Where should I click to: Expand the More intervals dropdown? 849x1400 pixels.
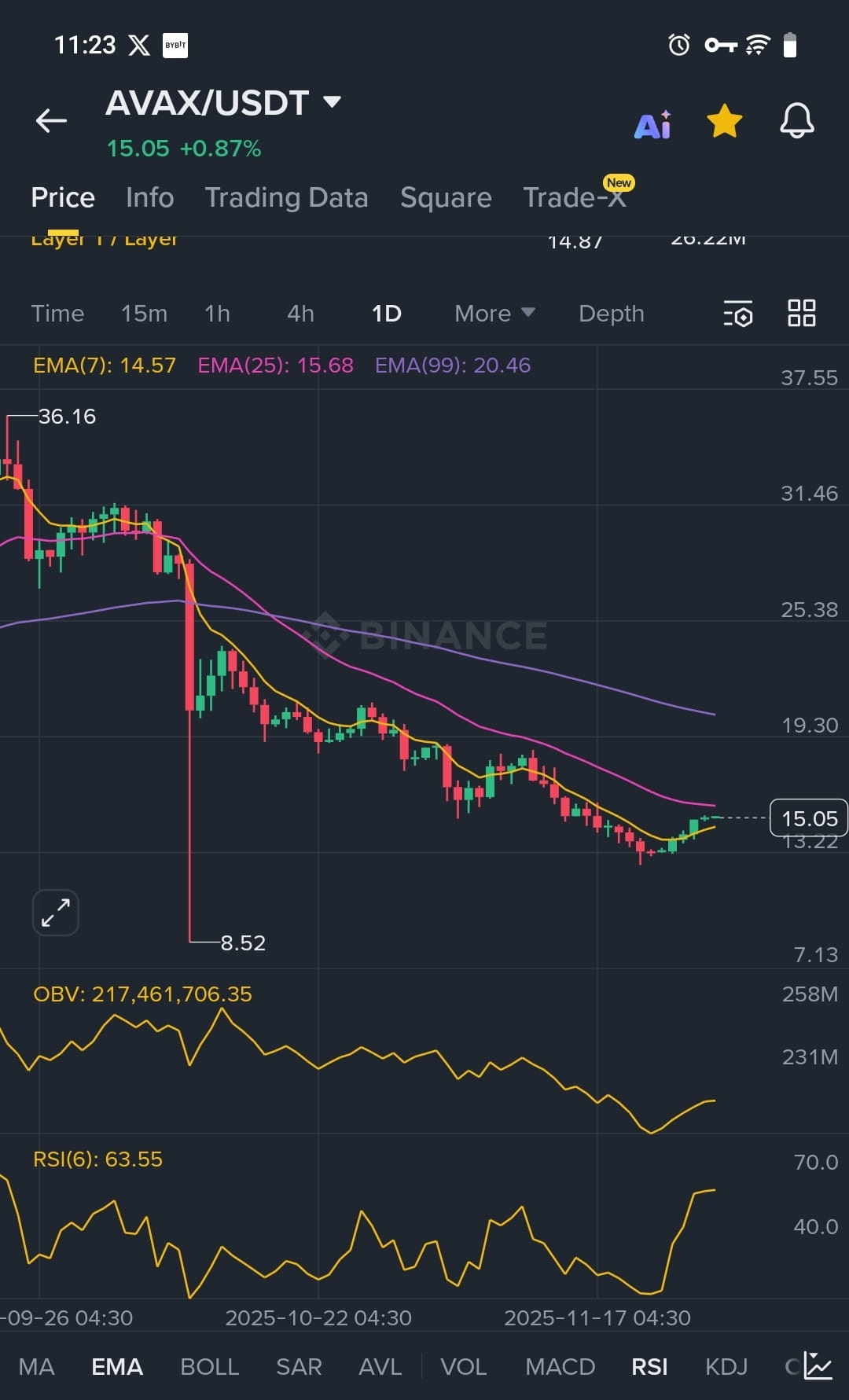click(x=495, y=314)
